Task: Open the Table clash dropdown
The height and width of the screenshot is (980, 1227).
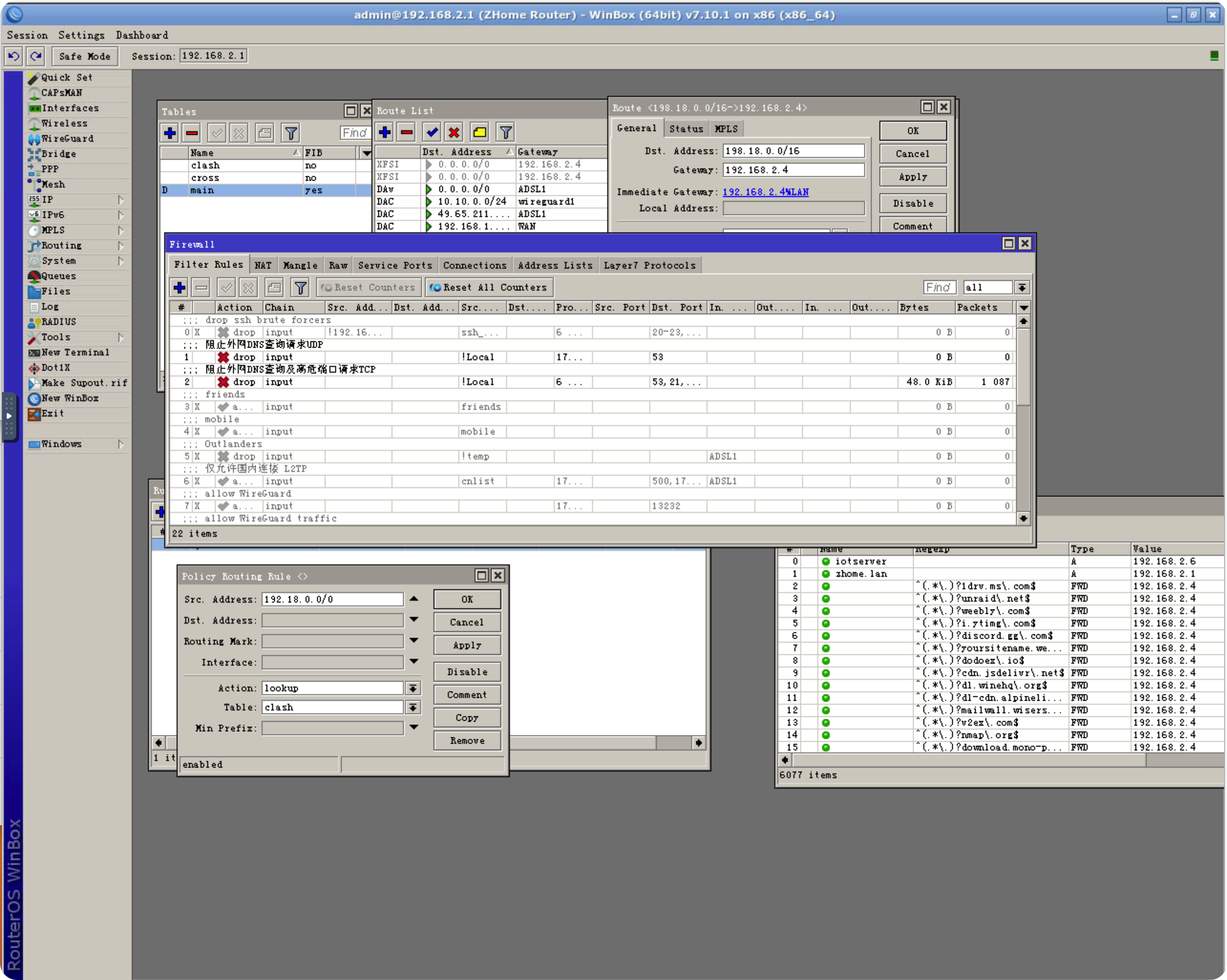Action: [413, 708]
